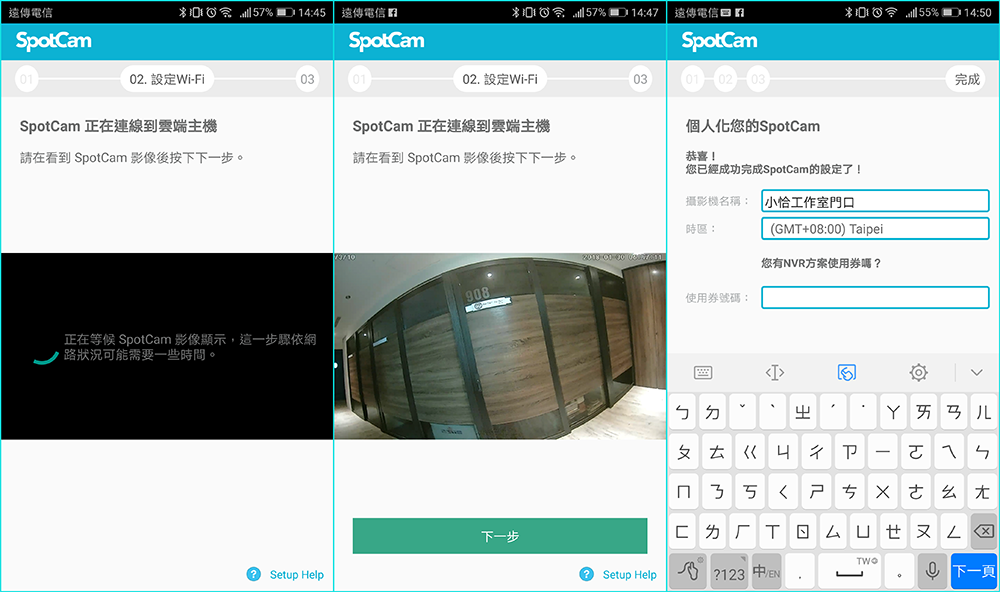
Task: Select the blue clipboard icon in keyboard toolbar
Action: [846, 373]
